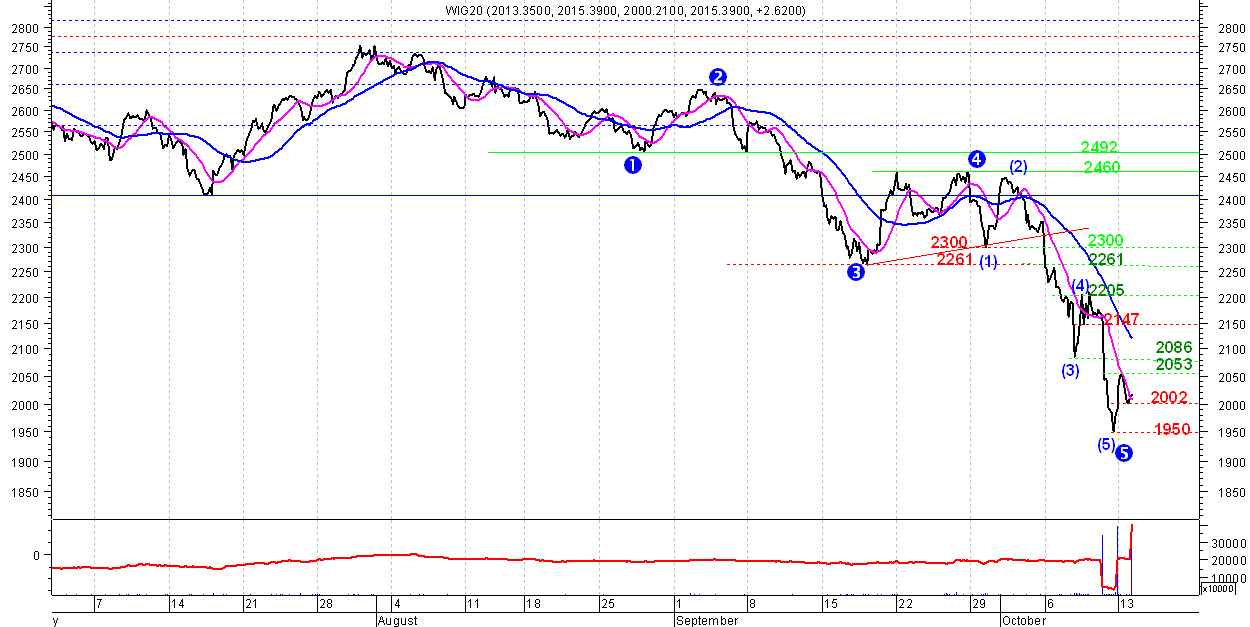Click the date tick labeled 29
The width and height of the screenshot is (1250, 627).
pyautogui.click(x=980, y=604)
